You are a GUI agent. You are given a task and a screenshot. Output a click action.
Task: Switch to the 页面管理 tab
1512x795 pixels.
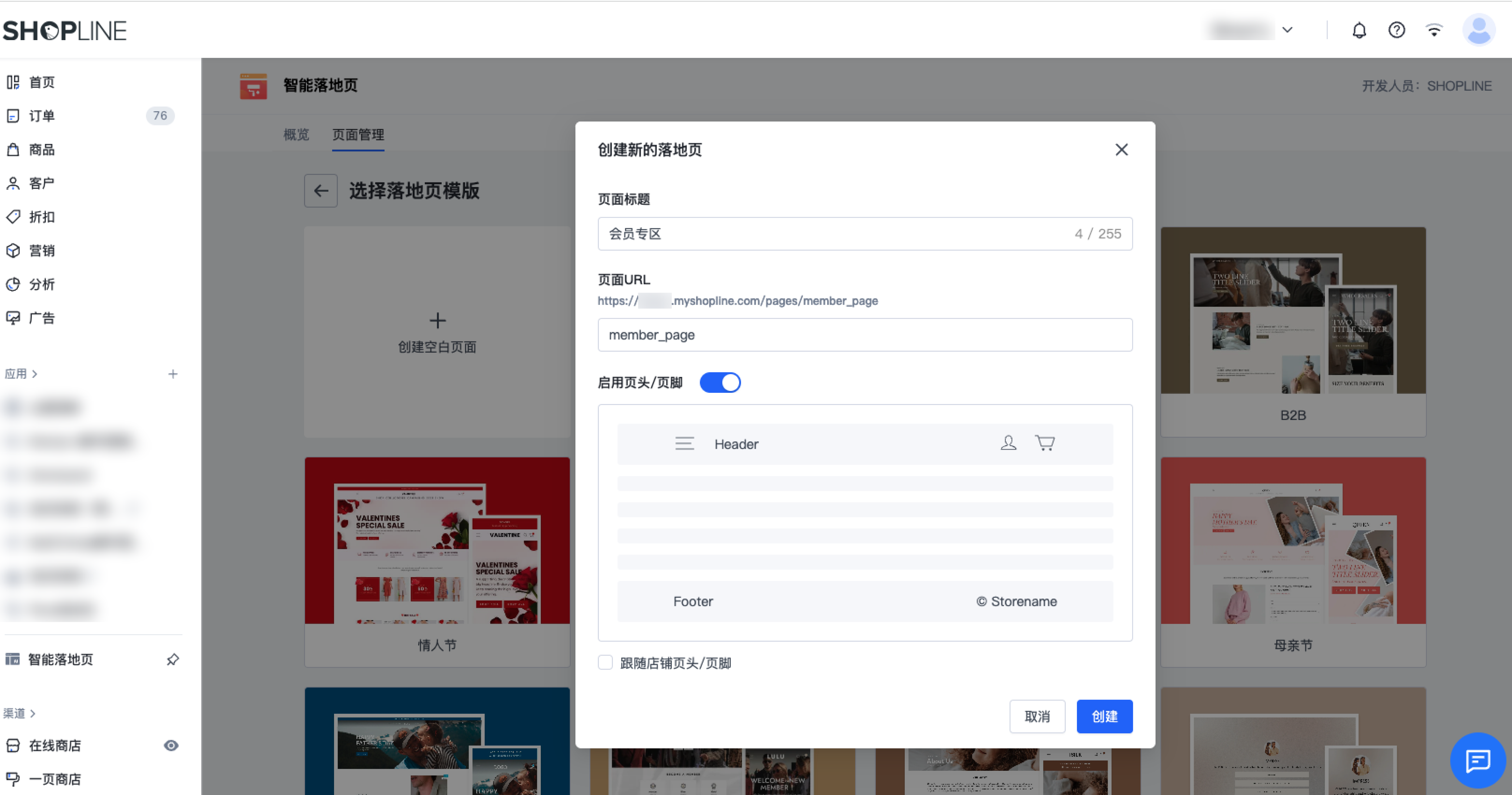(358, 134)
